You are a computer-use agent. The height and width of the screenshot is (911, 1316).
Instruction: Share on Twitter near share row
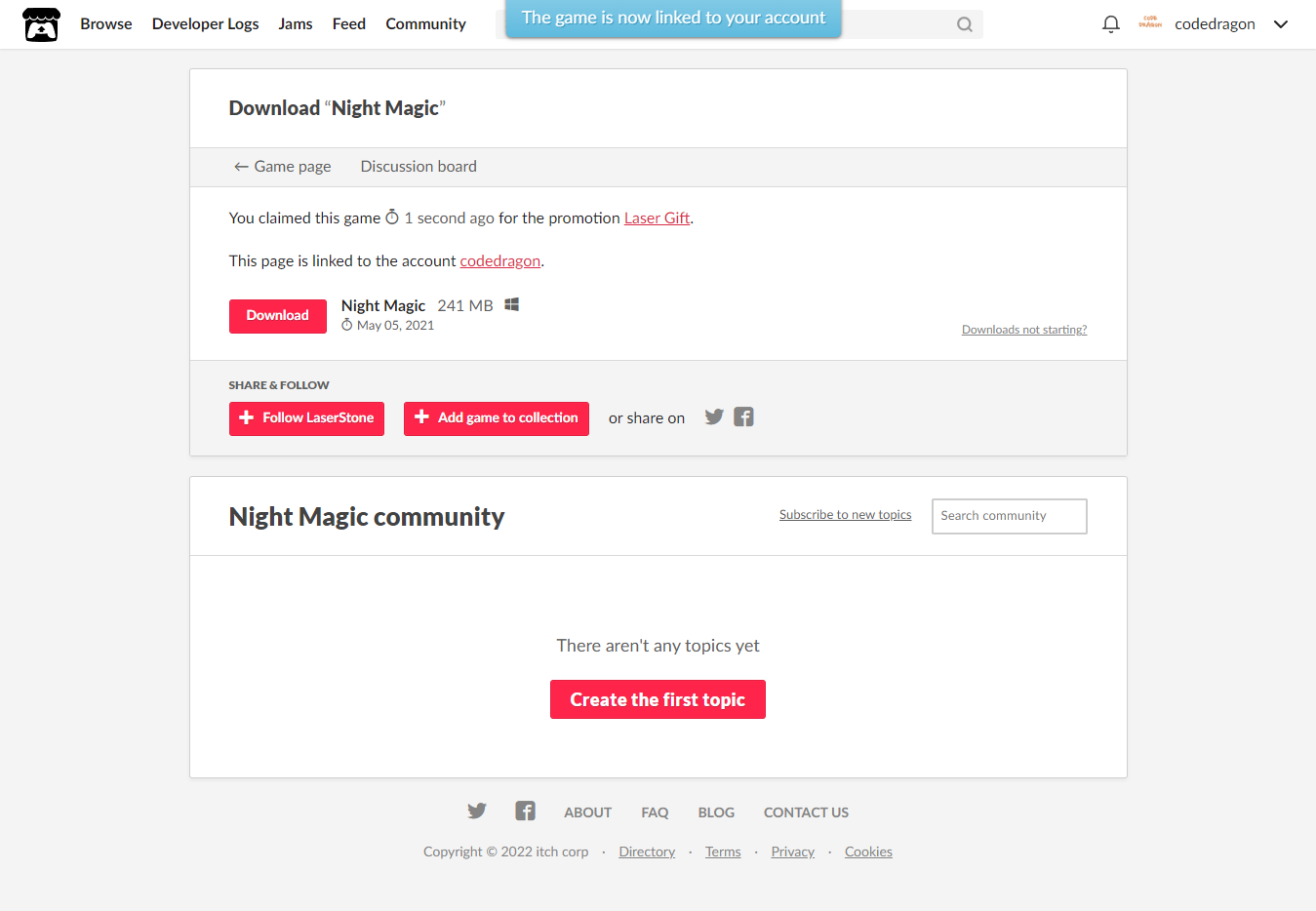point(714,416)
